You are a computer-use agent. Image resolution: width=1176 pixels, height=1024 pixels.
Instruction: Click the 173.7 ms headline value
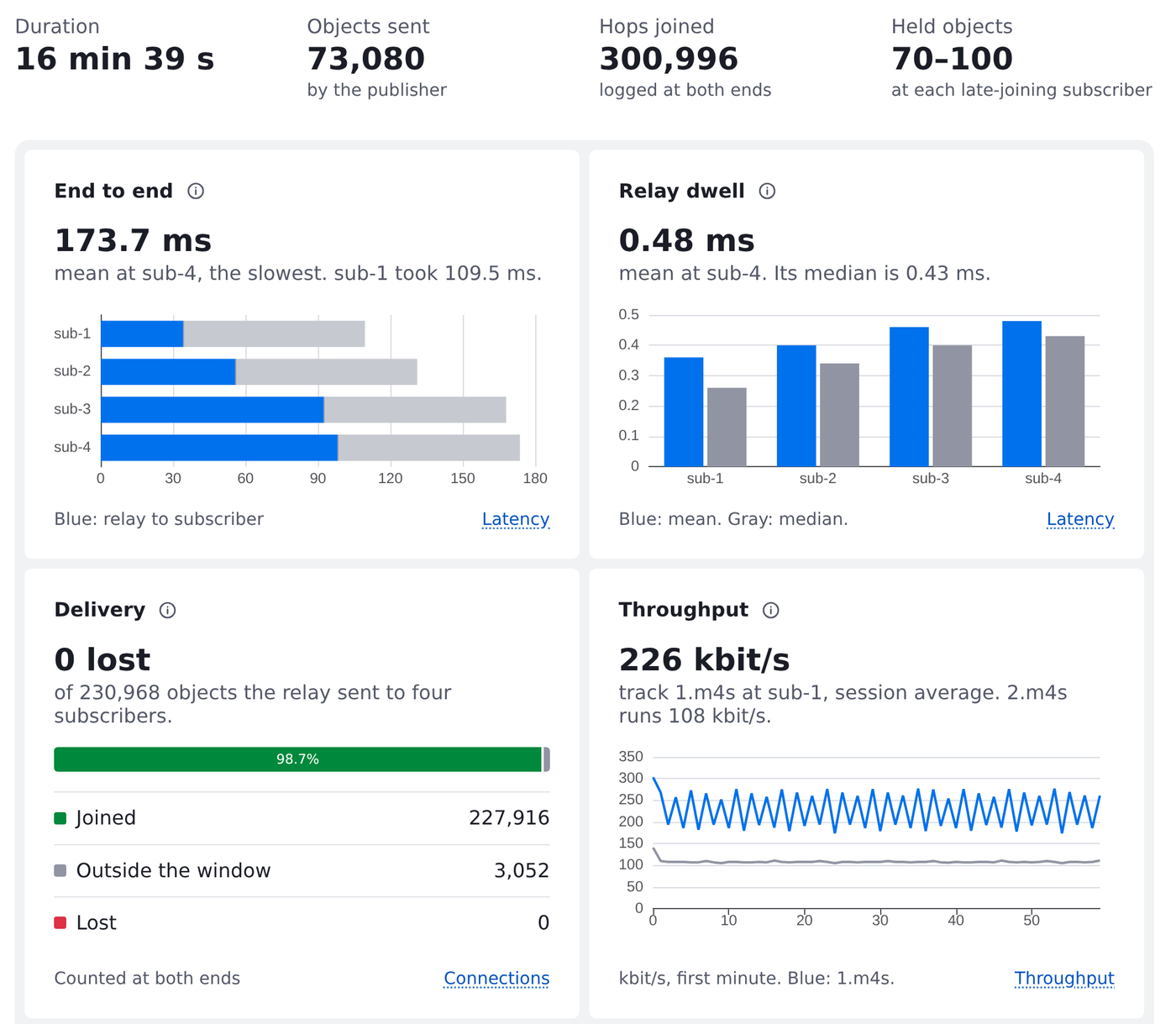tap(133, 241)
